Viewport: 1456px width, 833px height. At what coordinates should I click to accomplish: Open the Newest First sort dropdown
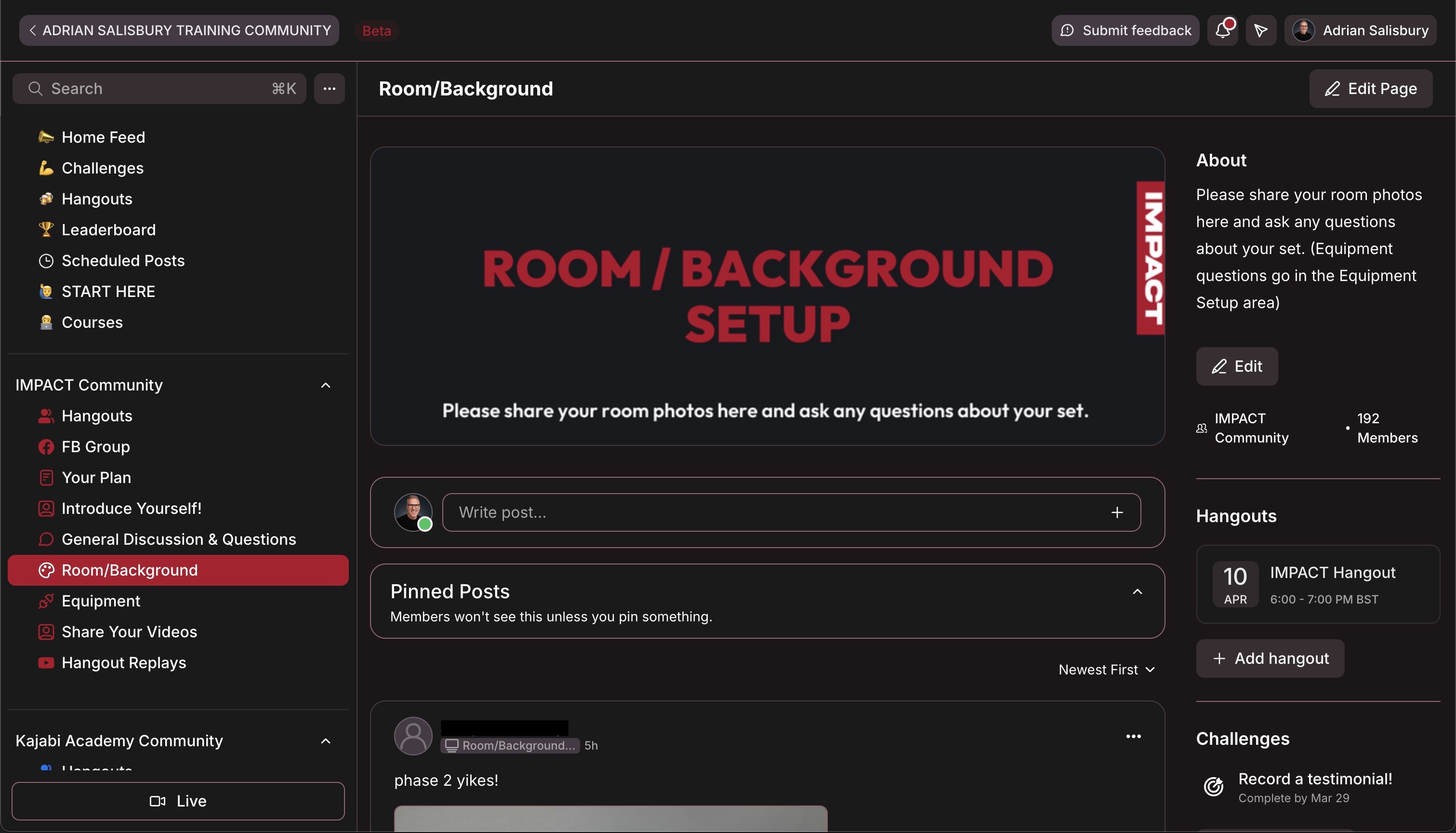(x=1106, y=670)
